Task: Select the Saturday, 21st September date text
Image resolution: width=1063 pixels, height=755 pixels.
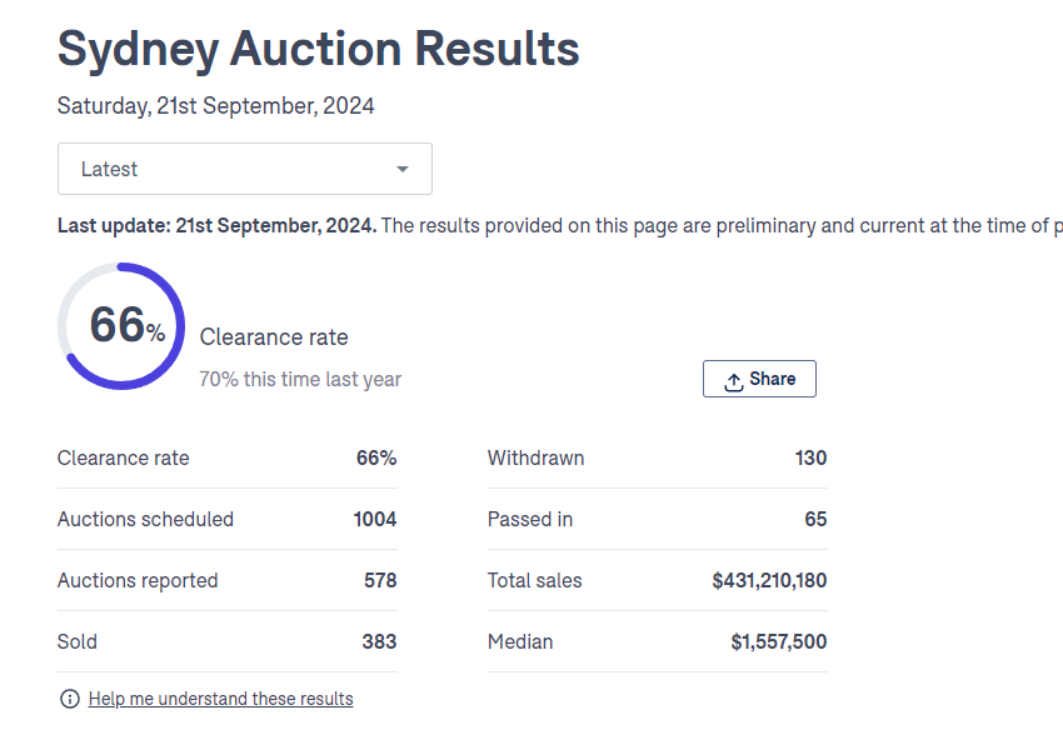Action: [215, 106]
